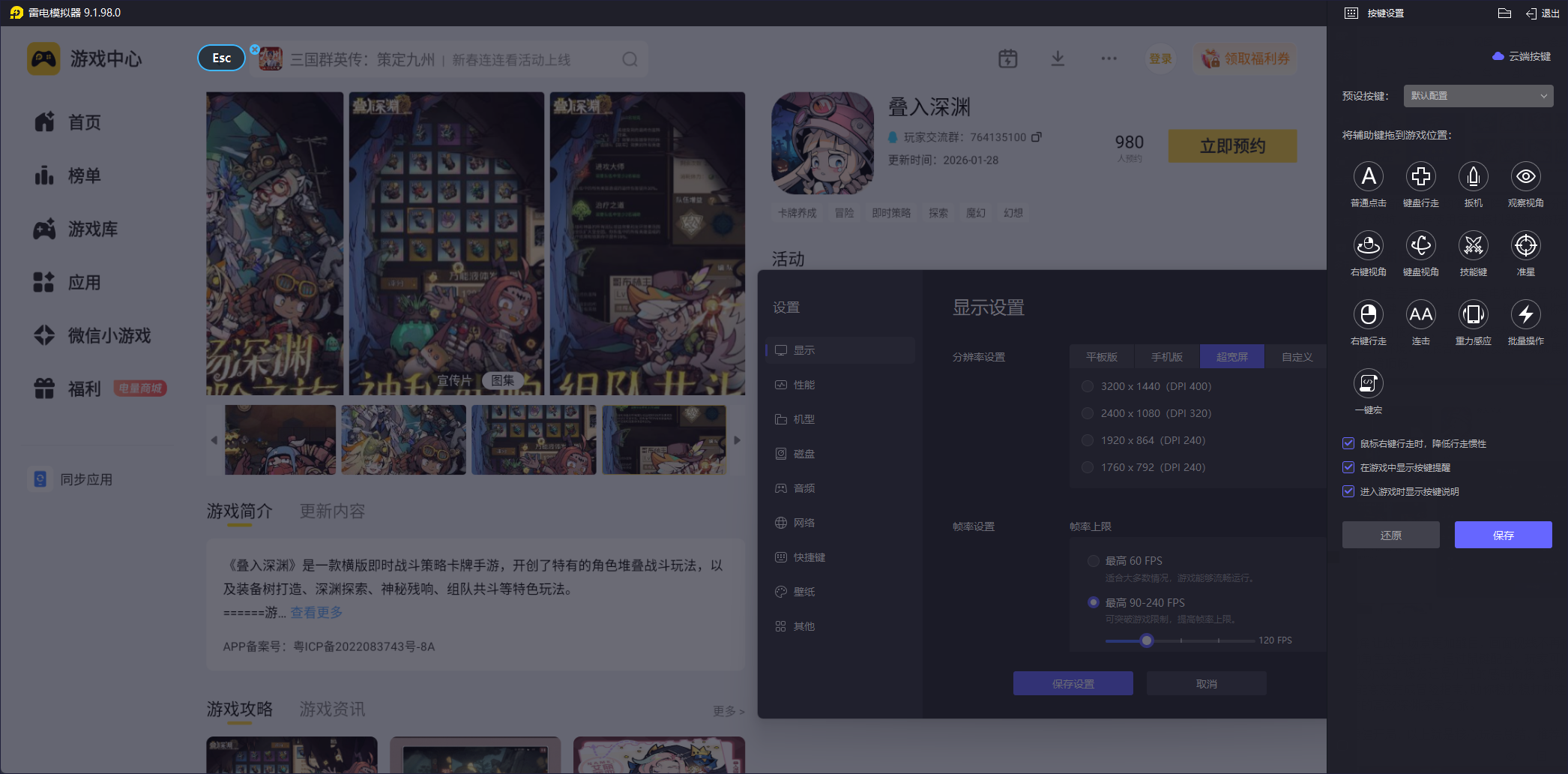The image size is (1568, 774).
Task: Open 其他 settings category
Action: tap(840, 626)
